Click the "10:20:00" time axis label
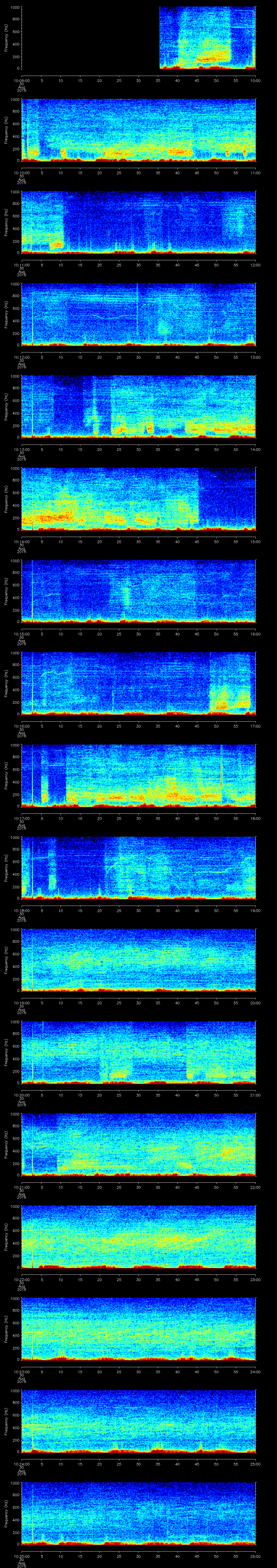277x1568 pixels. click(x=22, y=1095)
